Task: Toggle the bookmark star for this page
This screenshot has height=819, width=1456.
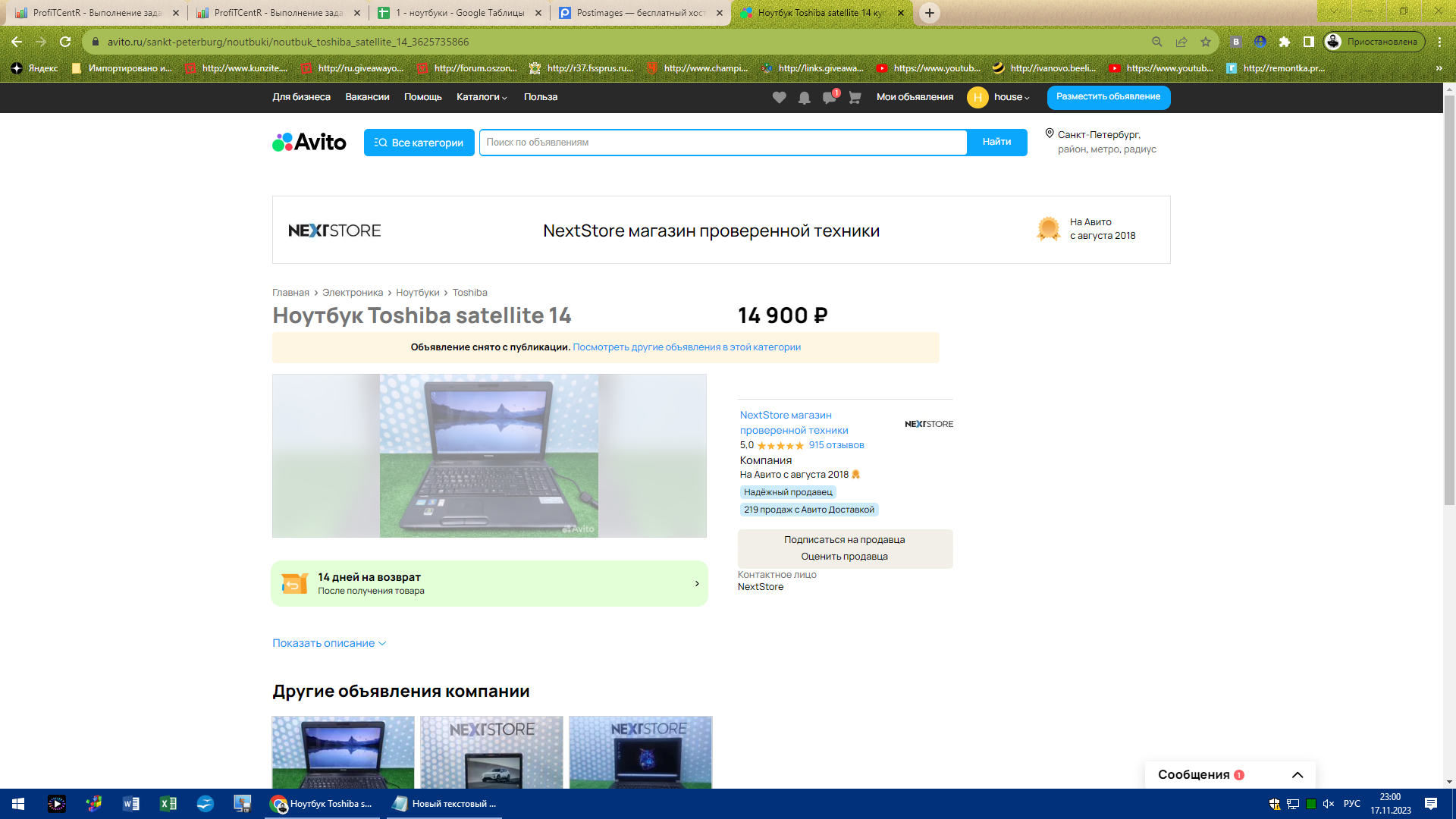Action: click(1206, 42)
